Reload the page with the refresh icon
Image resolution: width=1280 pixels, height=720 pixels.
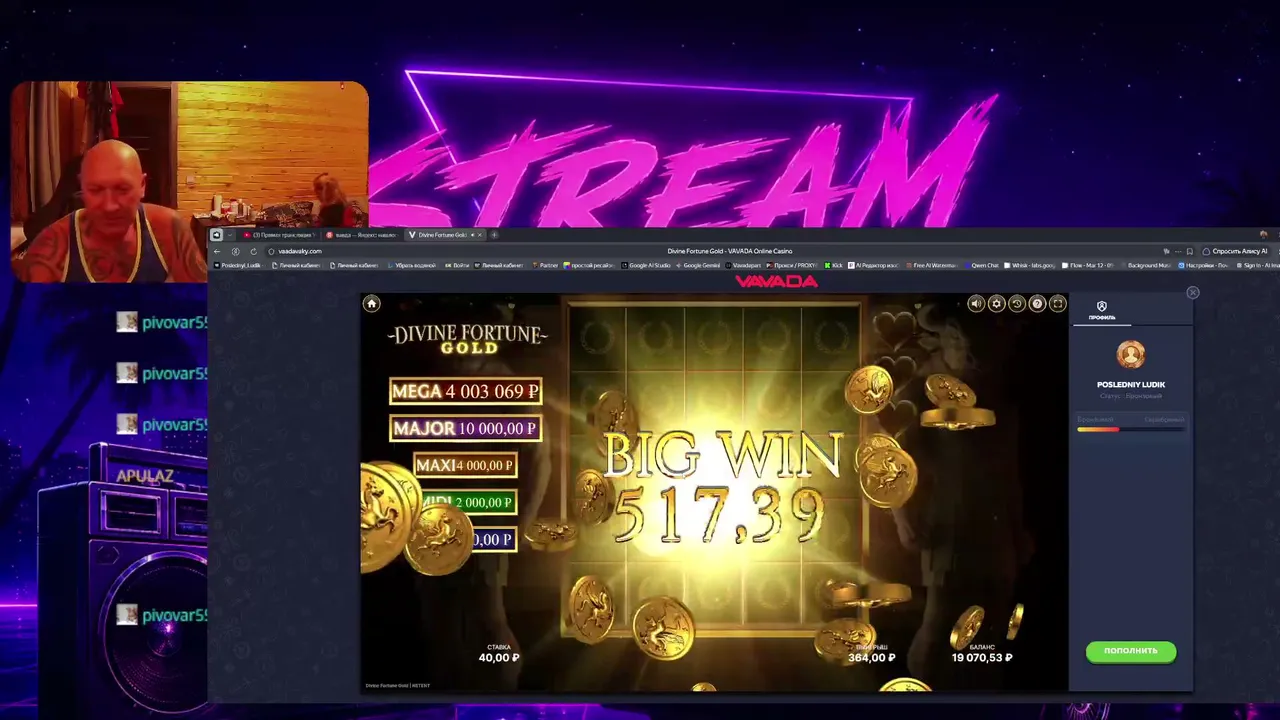(x=253, y=251)
